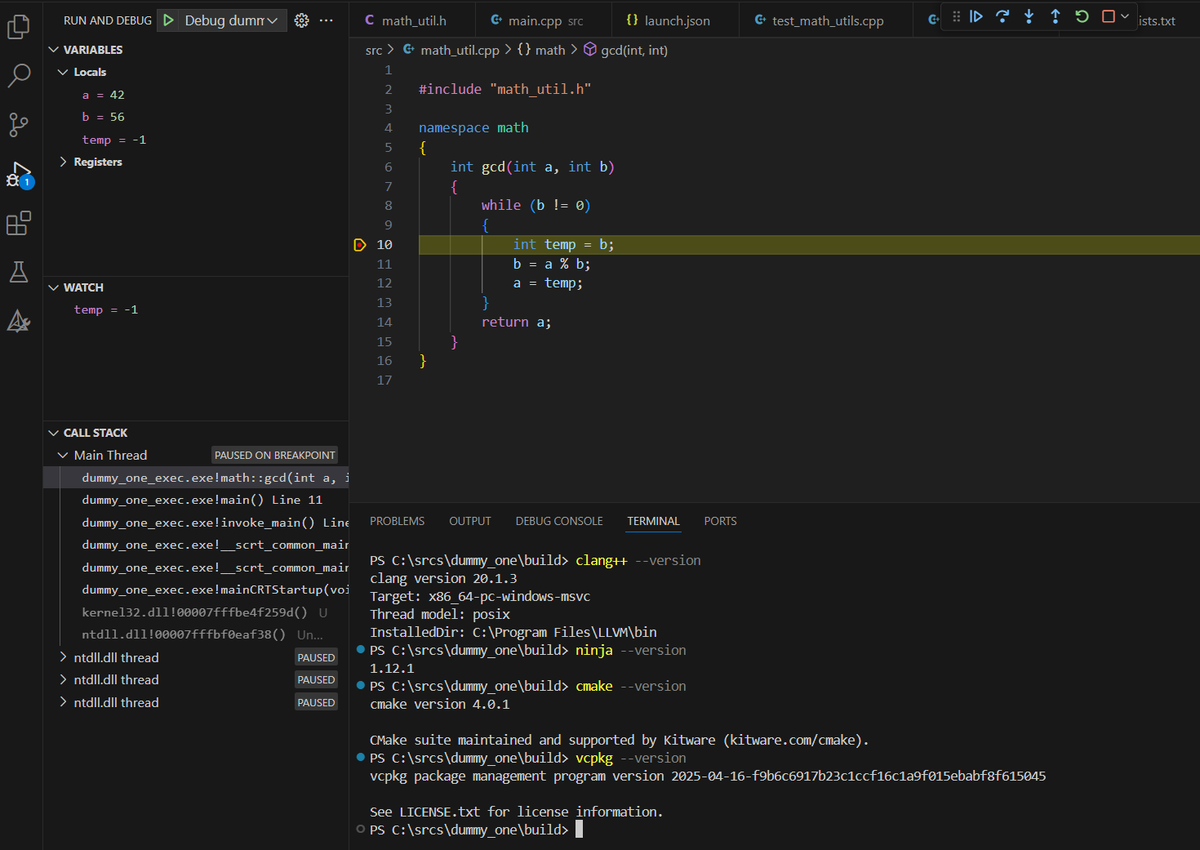Select local variable temp = -1
The image size is (1200, 850).
tap(195, 140)
